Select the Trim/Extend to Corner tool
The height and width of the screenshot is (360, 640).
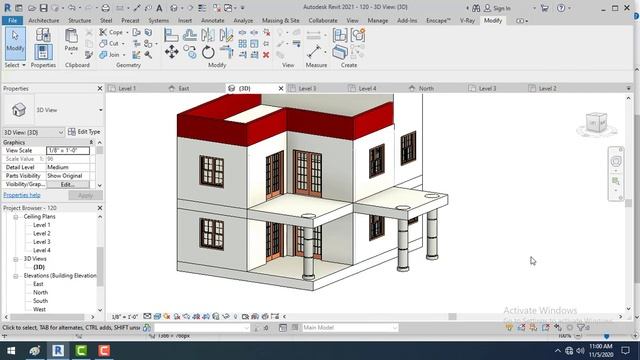(226, 52)
